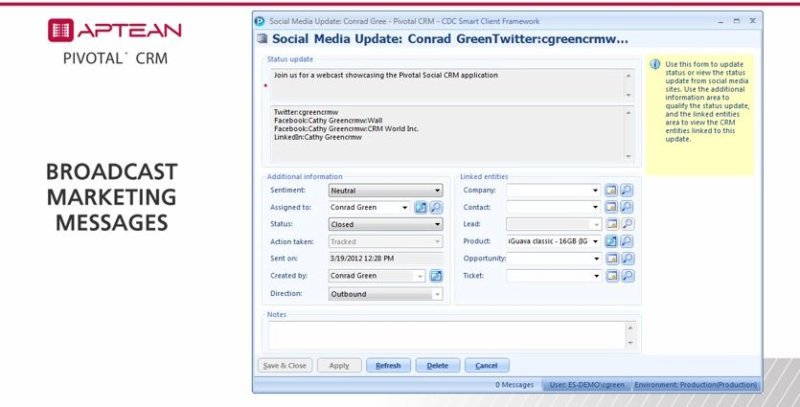Search for an Opportunity using magnifier icon
The height and width of the screenshot is (407, 800).
(x=627, y=259)
